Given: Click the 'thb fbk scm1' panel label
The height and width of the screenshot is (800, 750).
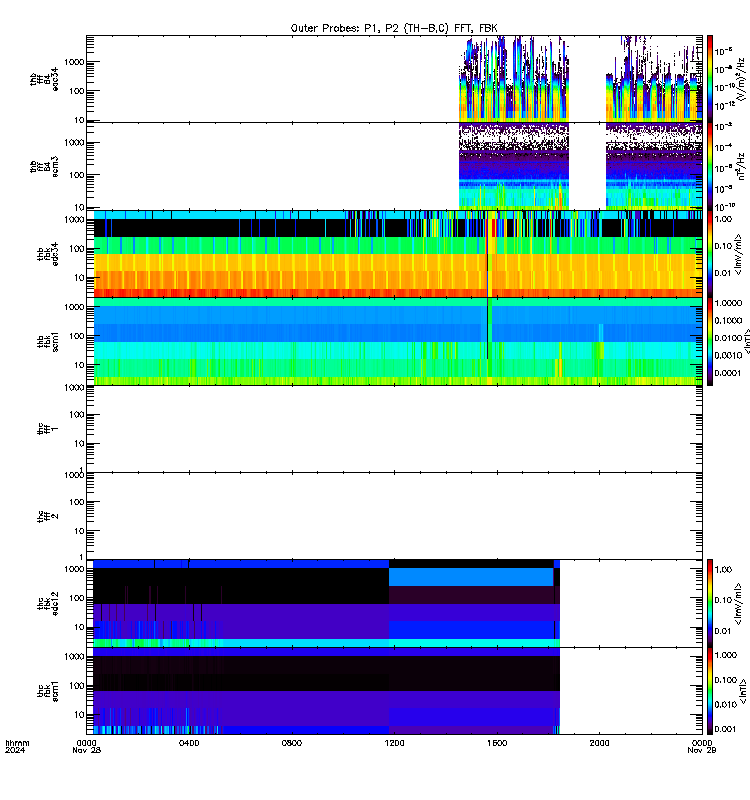Looking at the screenshot, I should (x=48, y=341).
